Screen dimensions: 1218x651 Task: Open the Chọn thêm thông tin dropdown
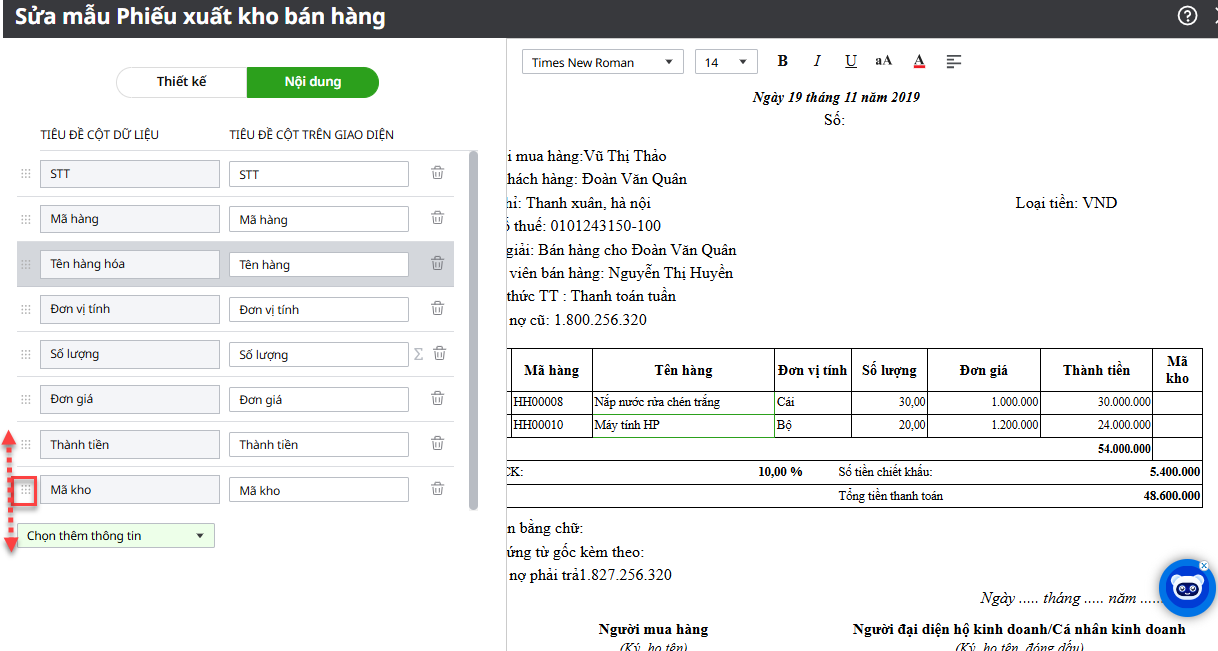point(116,536)
